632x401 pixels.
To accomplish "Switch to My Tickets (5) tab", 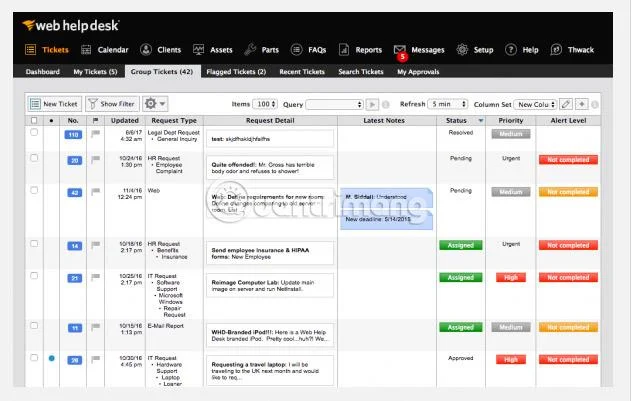I will coord(95,72).
